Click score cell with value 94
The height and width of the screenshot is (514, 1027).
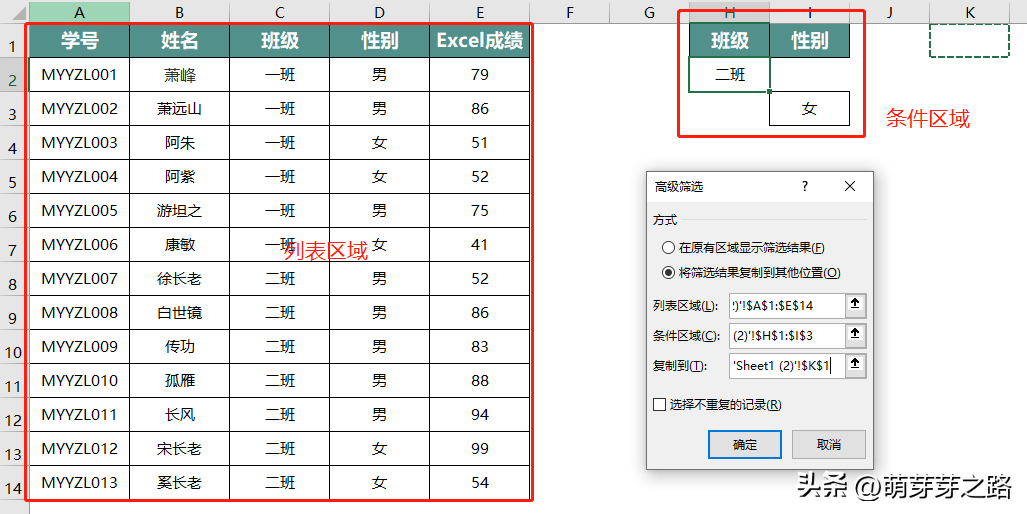pos(480,415)
